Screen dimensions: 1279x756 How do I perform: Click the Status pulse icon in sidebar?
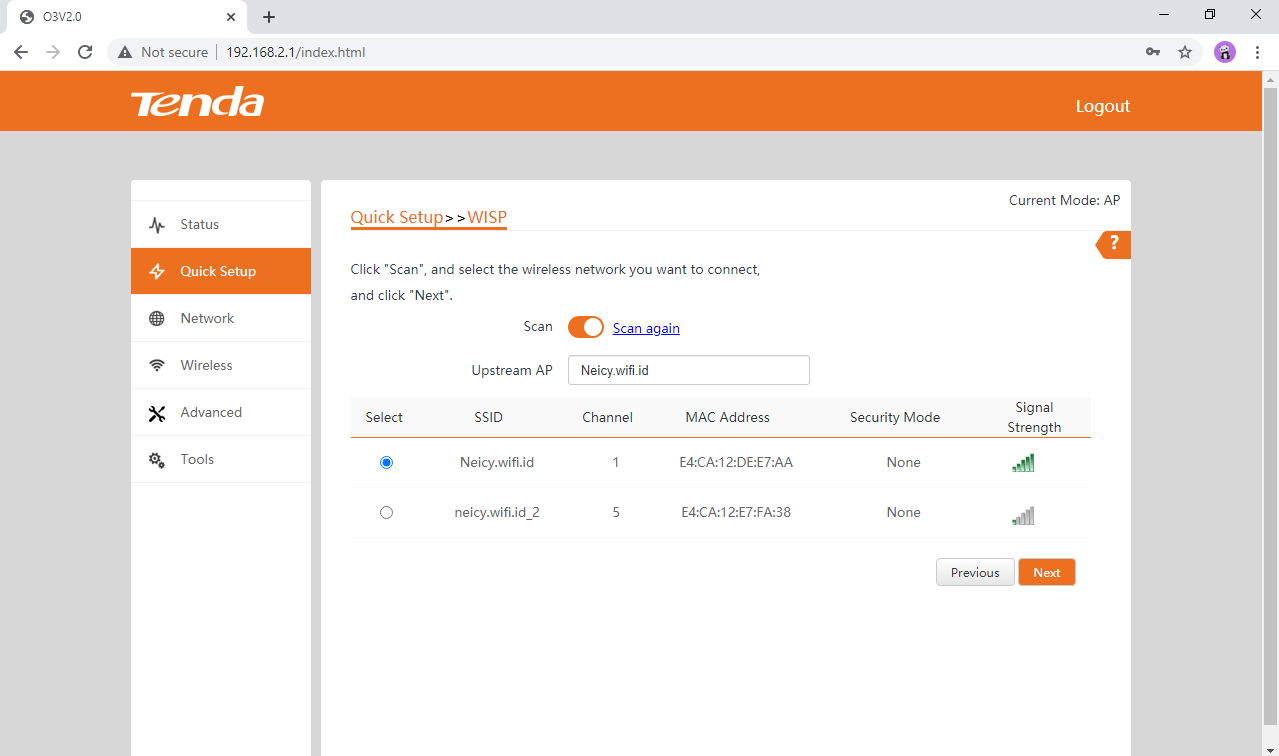click(x=157, y=225)
